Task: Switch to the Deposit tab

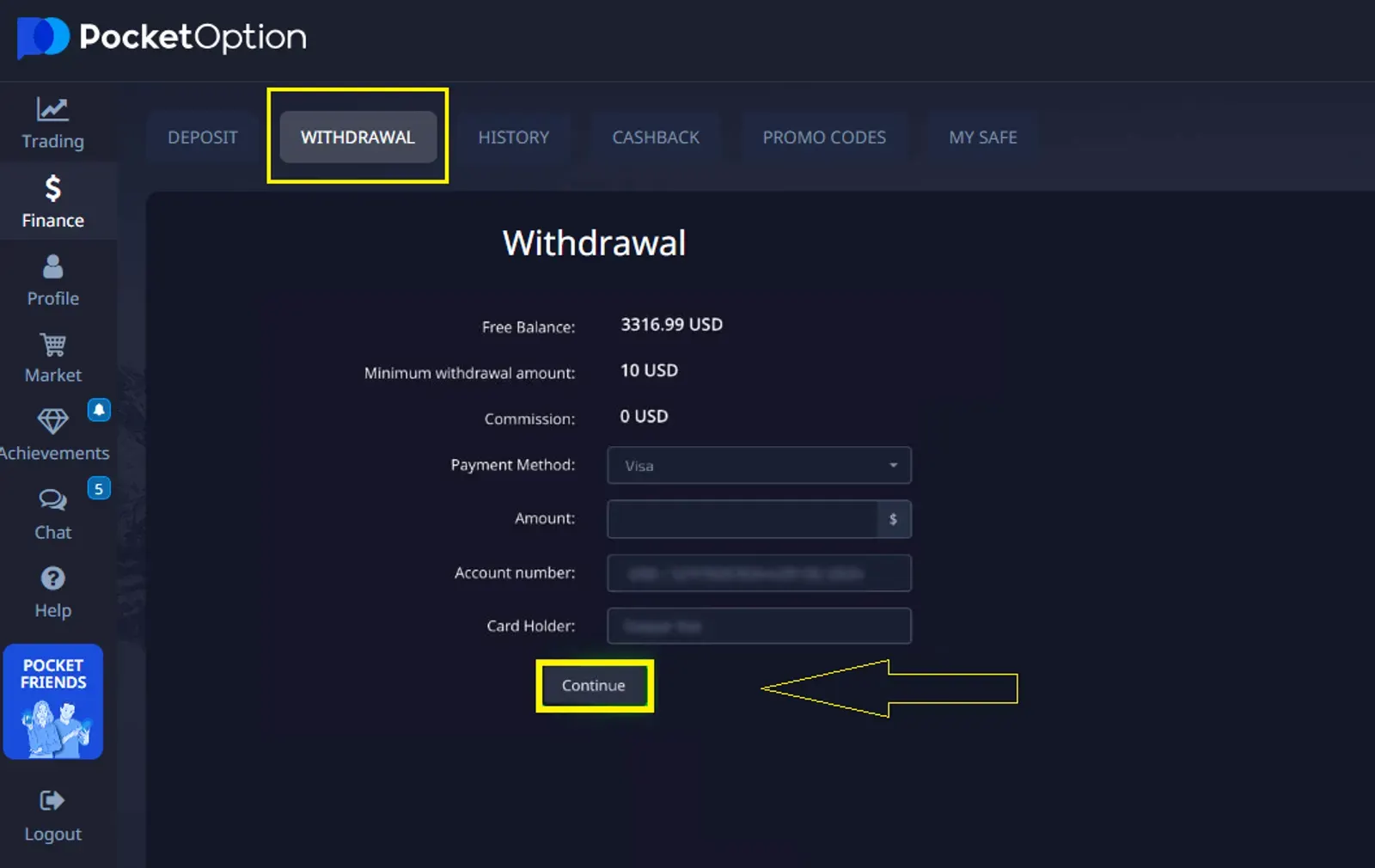Action: pos(202,138)
